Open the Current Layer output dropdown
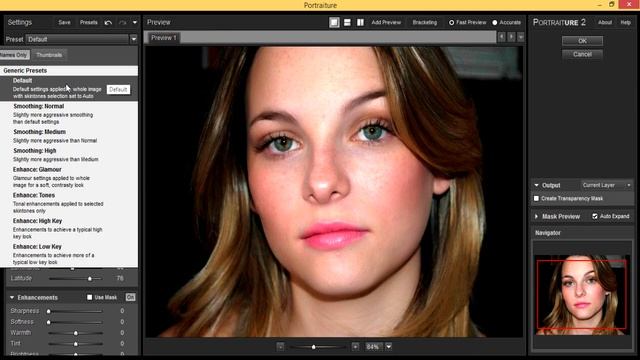640x360 pixels. [607, 185]
